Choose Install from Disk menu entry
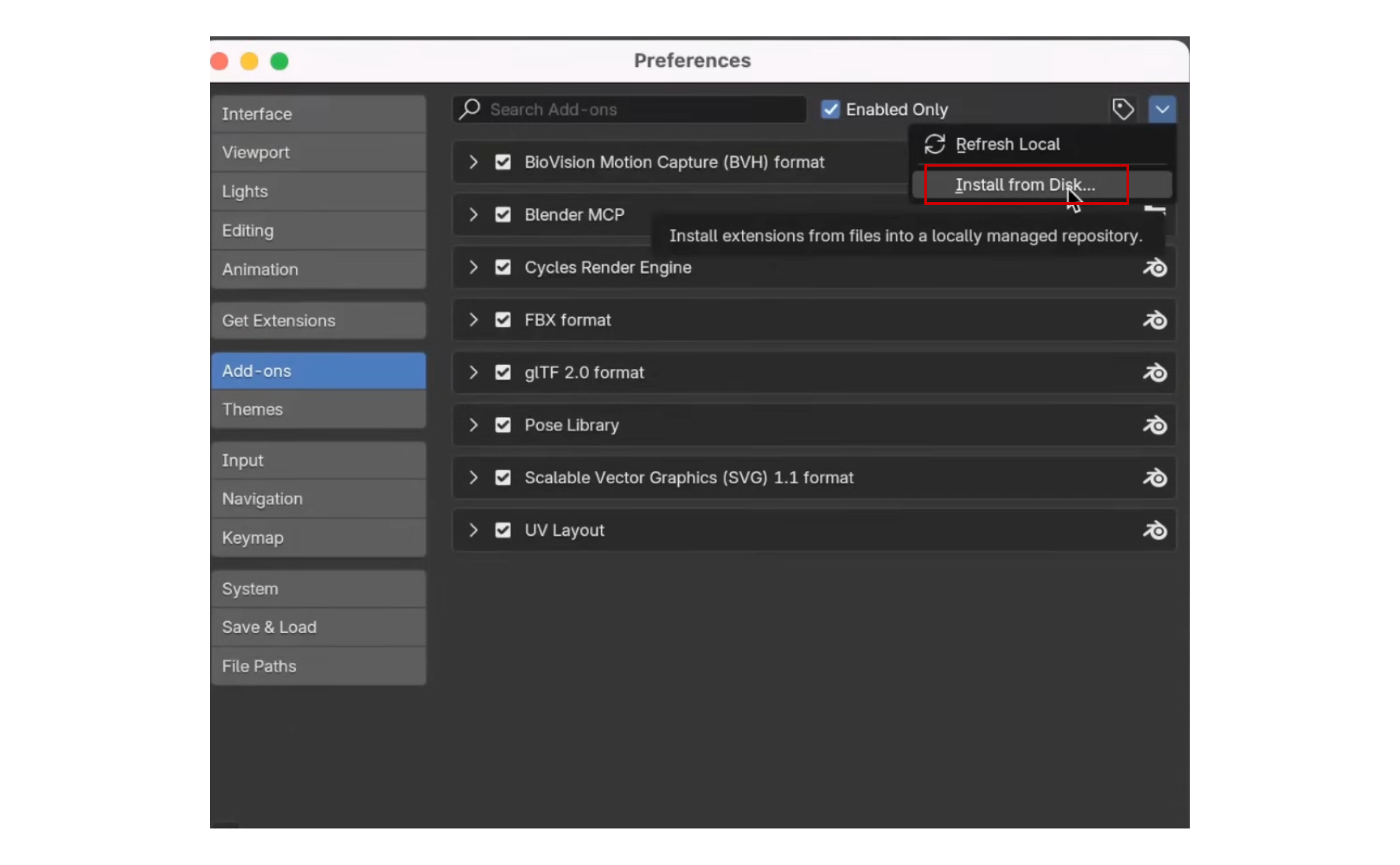Screen dimensions: 1400x865 (x=1025, y=185)
